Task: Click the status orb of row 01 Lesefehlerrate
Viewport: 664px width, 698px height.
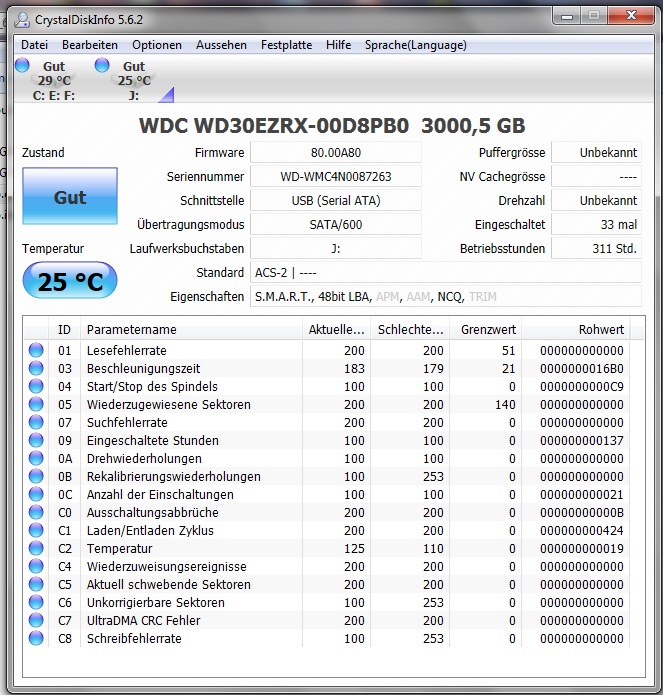Action: 36,350
